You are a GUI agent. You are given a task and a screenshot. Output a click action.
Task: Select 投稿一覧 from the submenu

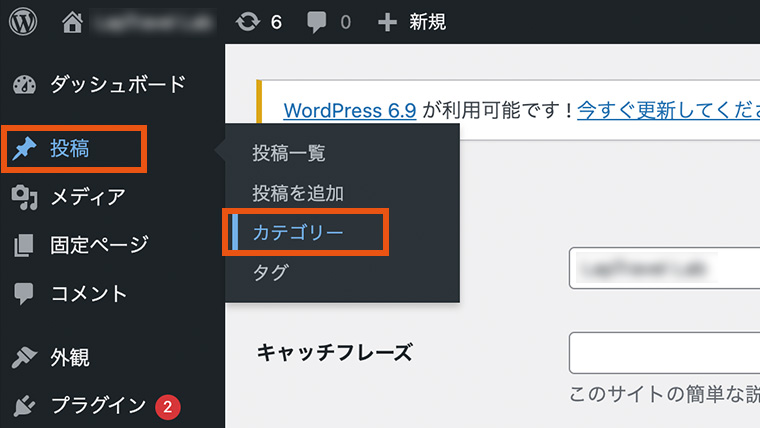[289, 153]
